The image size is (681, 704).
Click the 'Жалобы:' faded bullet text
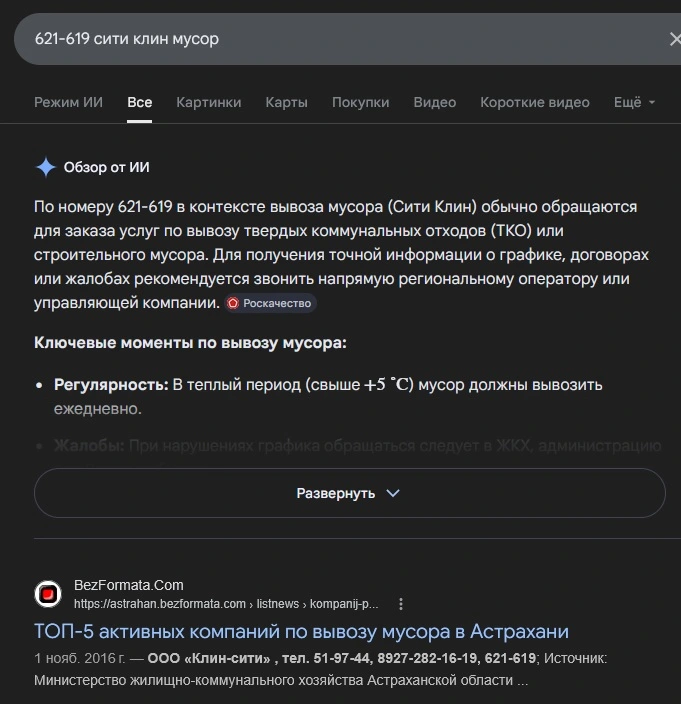(89, 446)
